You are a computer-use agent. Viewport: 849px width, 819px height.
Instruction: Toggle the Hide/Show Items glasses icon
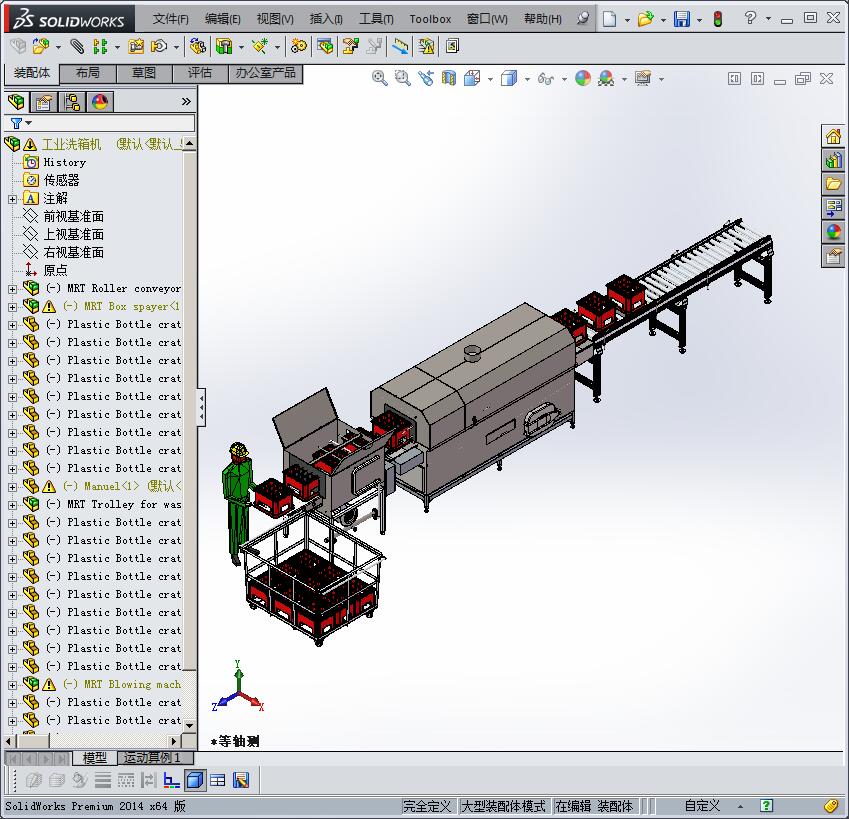[x=547, y=79]
